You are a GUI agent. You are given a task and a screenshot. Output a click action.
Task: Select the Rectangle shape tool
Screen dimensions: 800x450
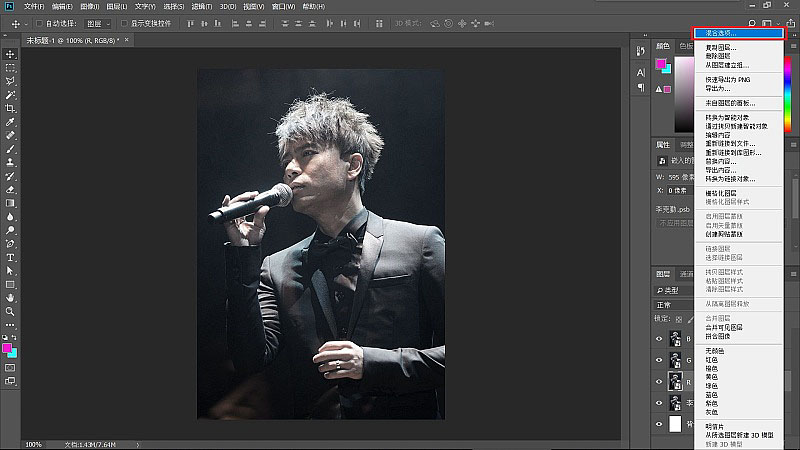[10, 284]
